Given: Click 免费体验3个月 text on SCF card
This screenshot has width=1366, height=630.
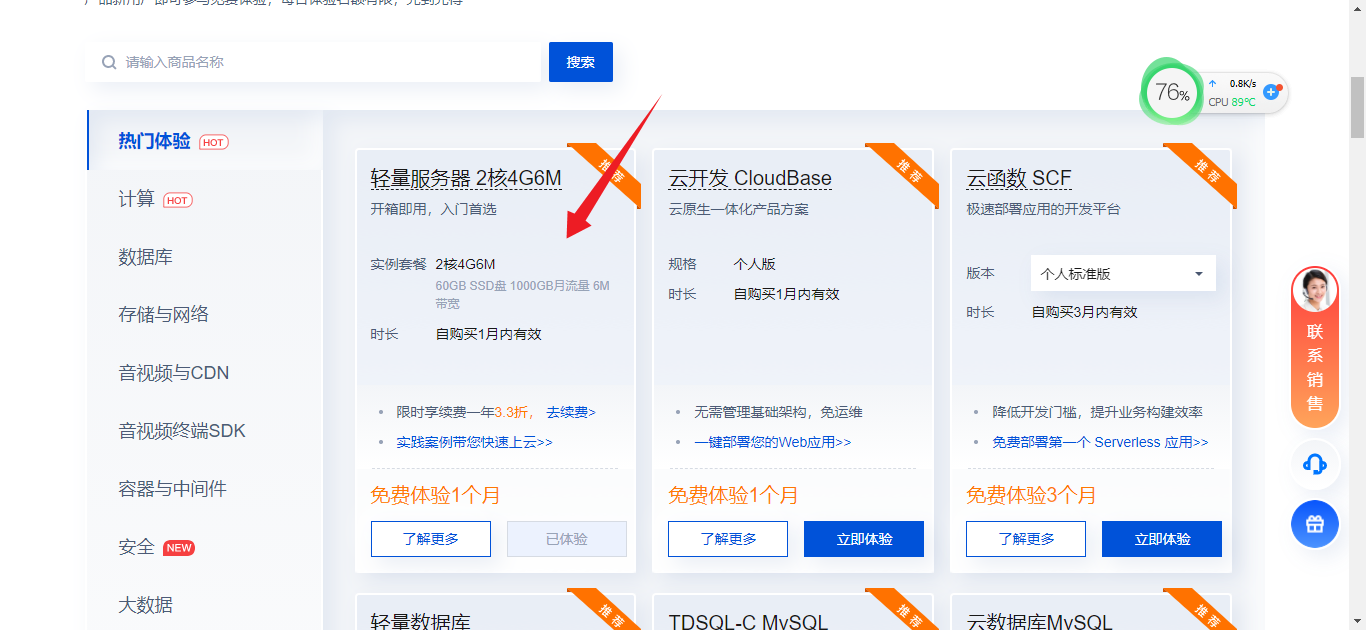Looking at the screenshot, I should coord(1031,495).
